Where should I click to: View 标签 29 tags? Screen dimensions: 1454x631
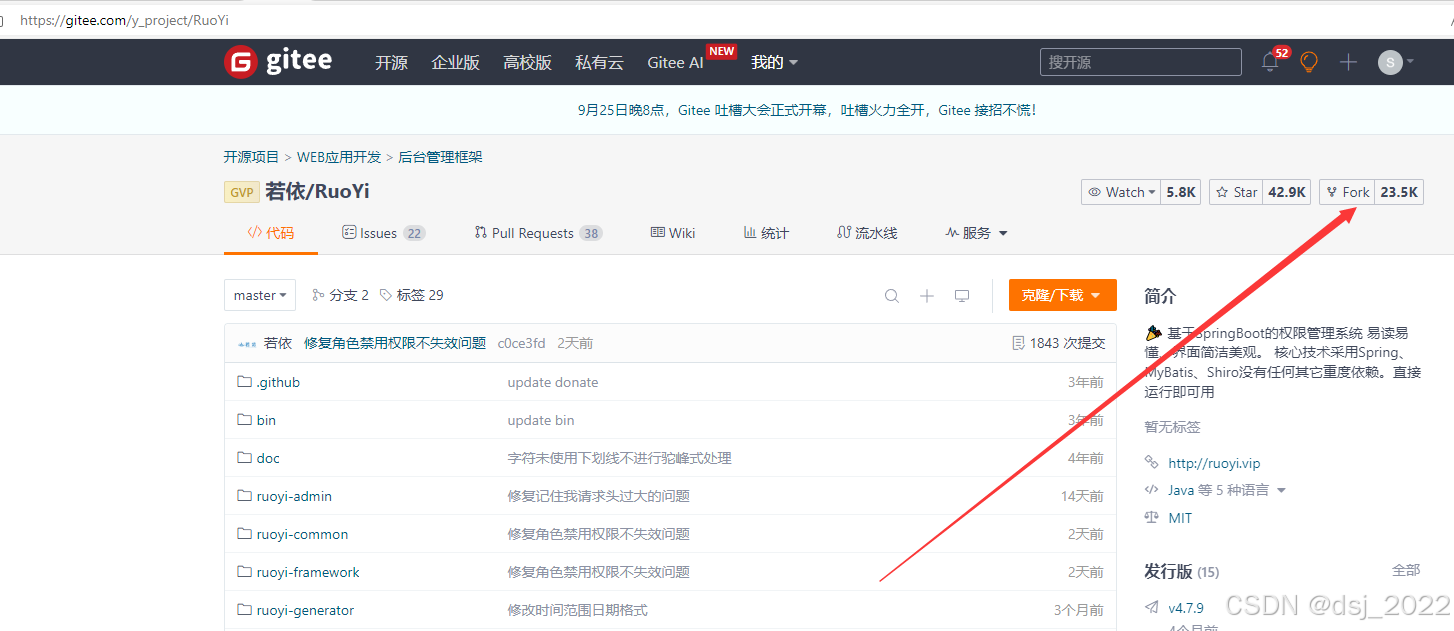tap(412, 295)
